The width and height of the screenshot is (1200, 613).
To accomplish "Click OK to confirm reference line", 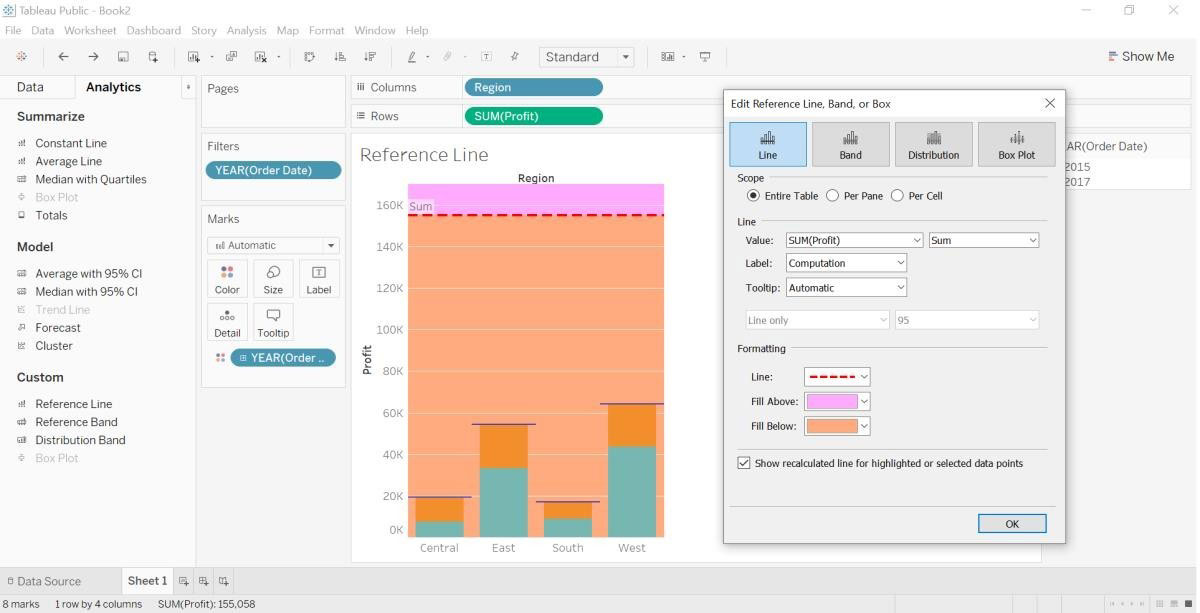I will tap(1012, 523).
